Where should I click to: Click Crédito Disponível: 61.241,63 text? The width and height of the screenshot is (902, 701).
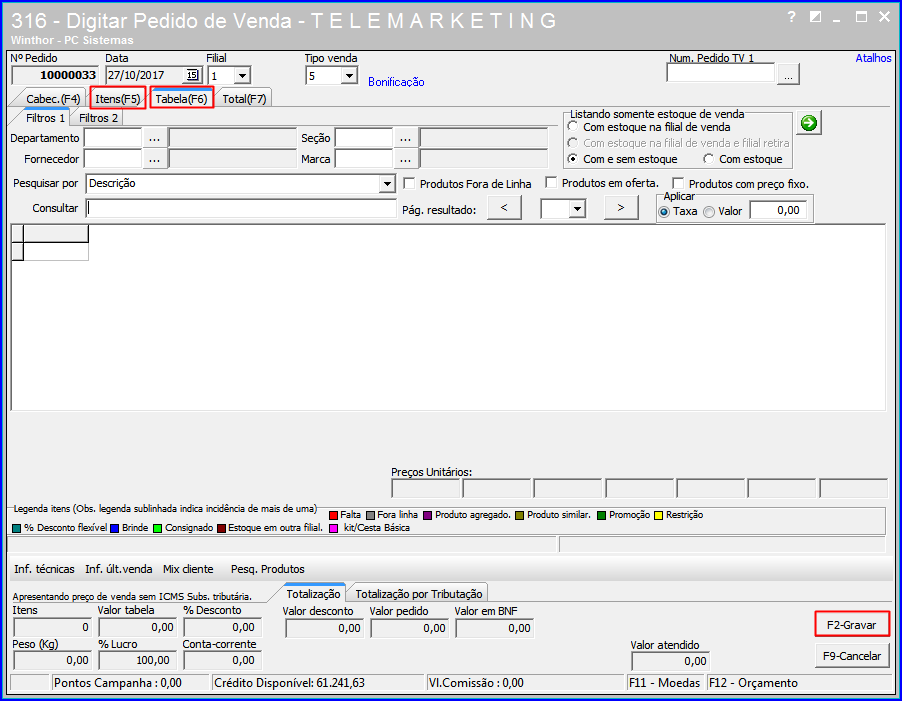(289, 683)
